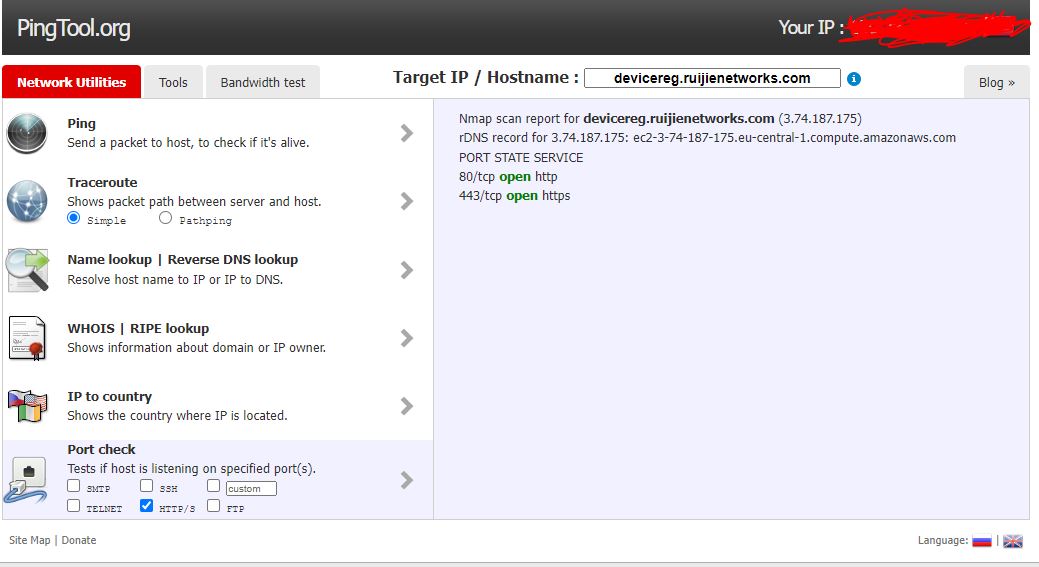Run Port check via its arrow chevron
This screenshot has height=567, width=1039.
click(x=406, y=480)
